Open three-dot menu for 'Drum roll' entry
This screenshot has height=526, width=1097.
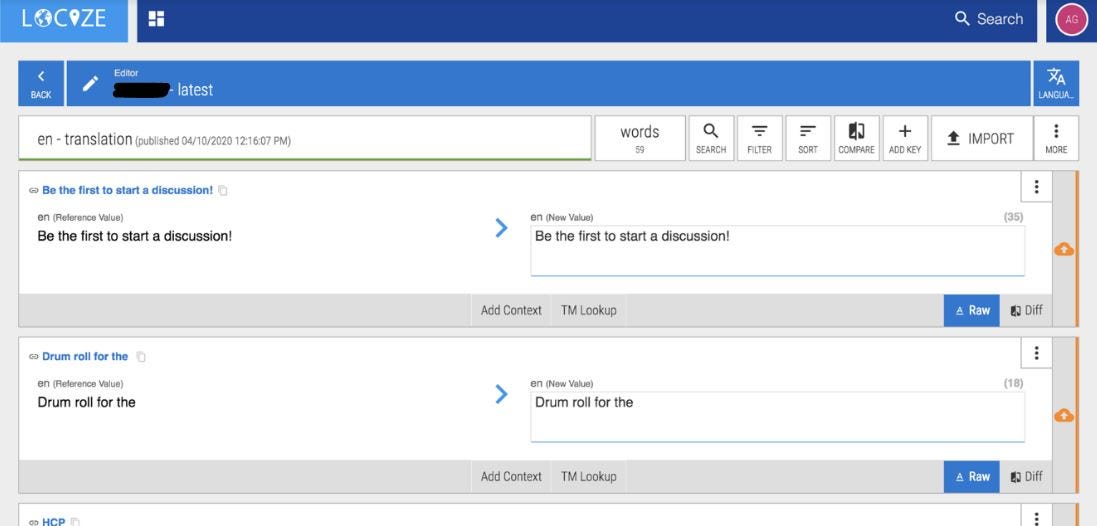[1036, 353]
